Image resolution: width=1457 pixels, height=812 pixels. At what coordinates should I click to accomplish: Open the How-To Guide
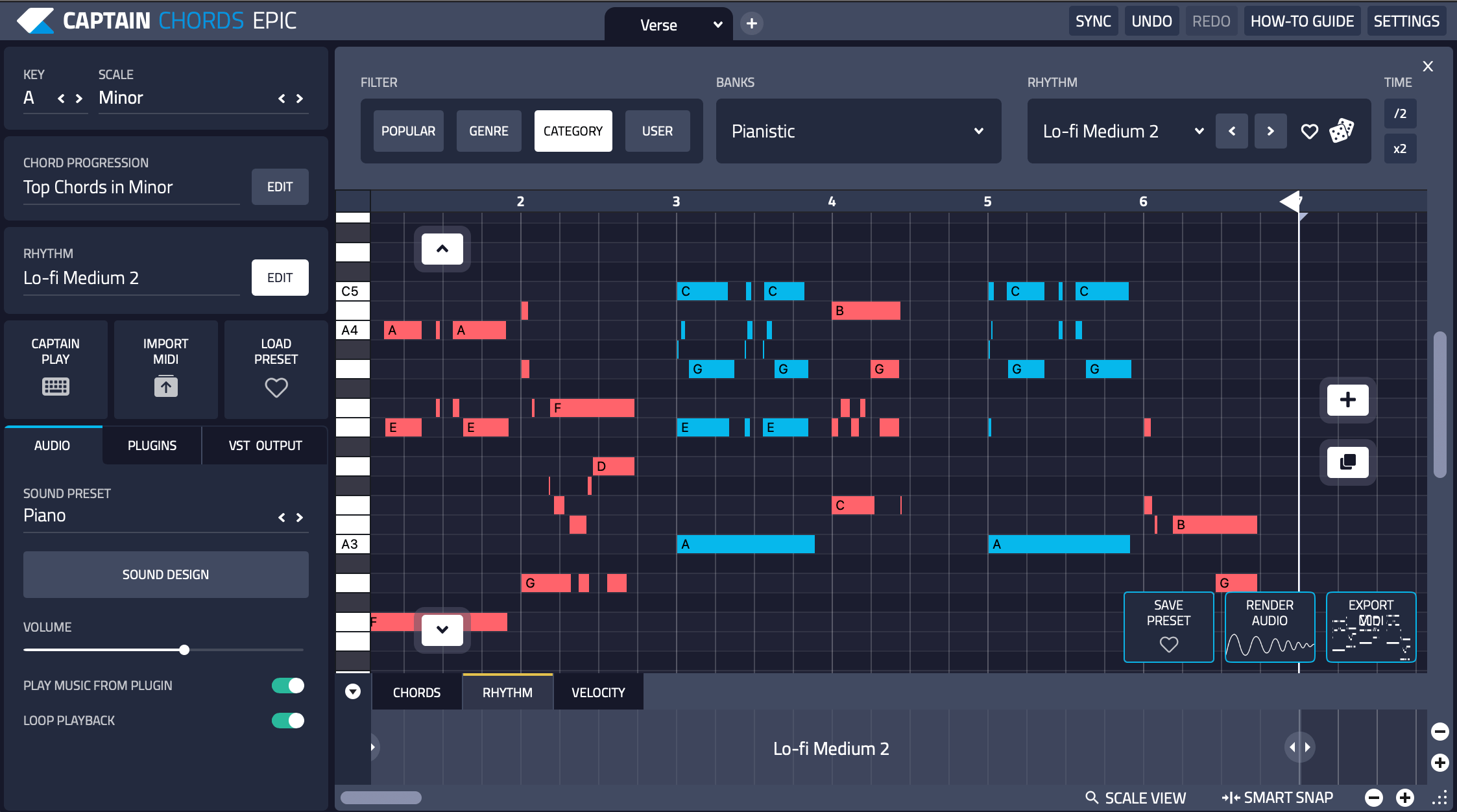pyautogui.click(x=1302, y=20)
